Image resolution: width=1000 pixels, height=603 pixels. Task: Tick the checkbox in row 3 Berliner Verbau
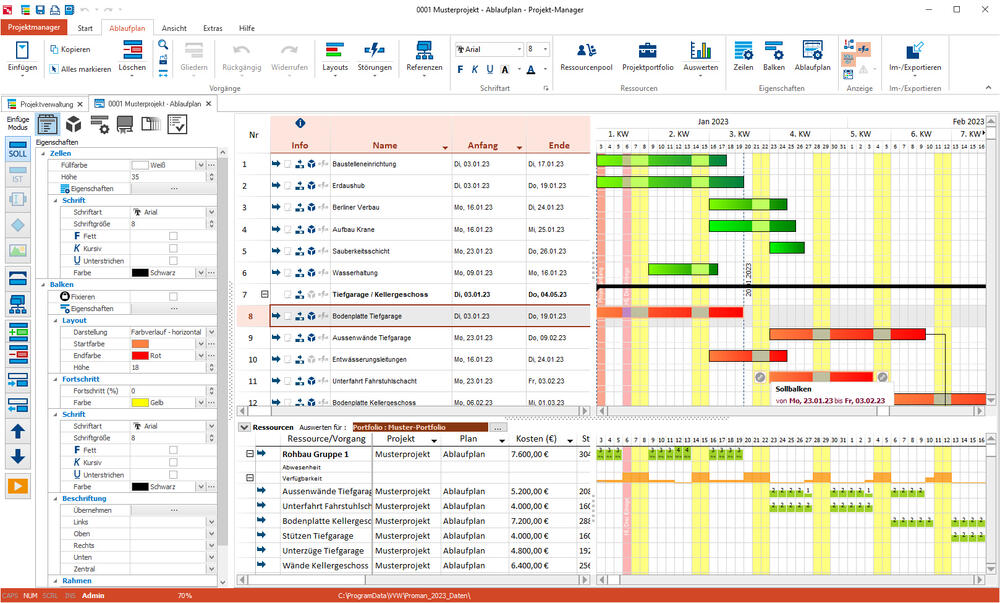[288, 208]
